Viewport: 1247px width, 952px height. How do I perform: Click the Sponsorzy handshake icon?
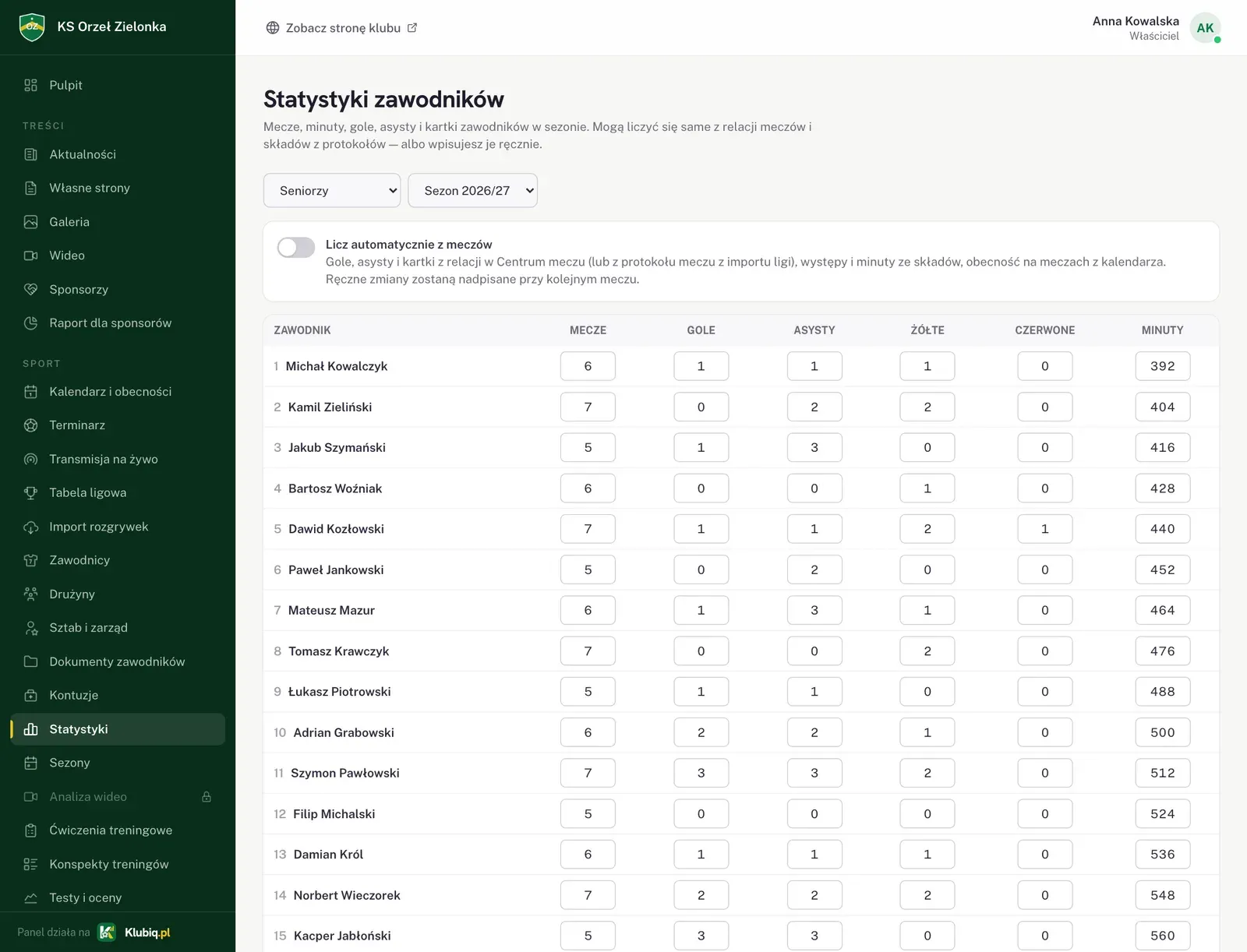coord(30,289)
